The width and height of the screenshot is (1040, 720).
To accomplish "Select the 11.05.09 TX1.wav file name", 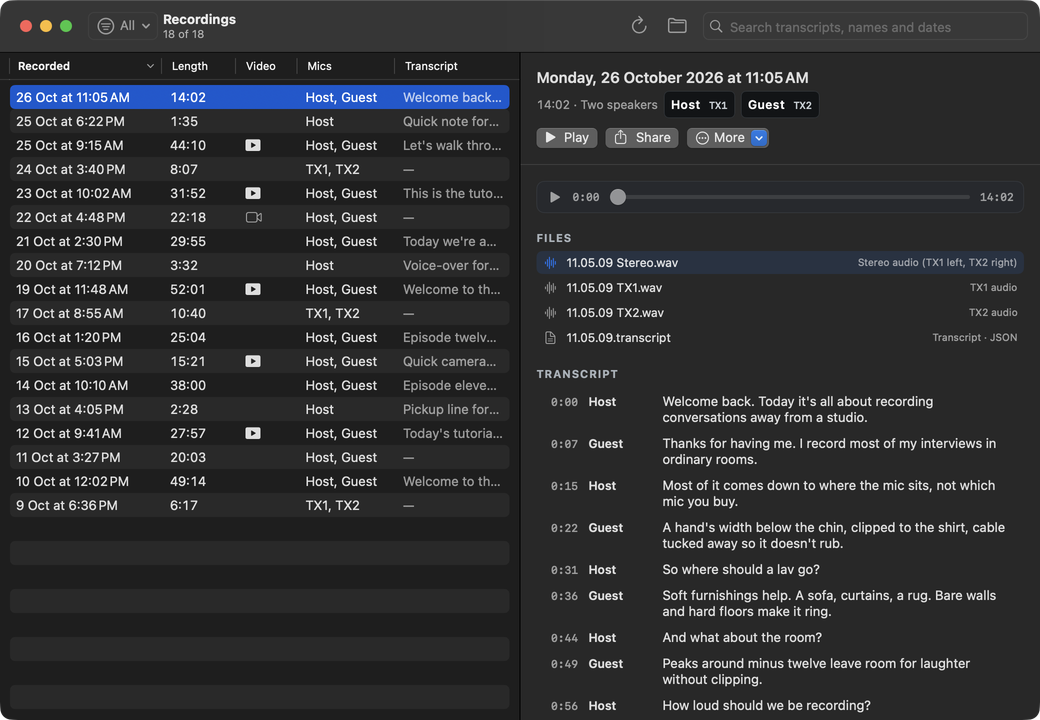I will pyautogui.click(x=614, y=288).
